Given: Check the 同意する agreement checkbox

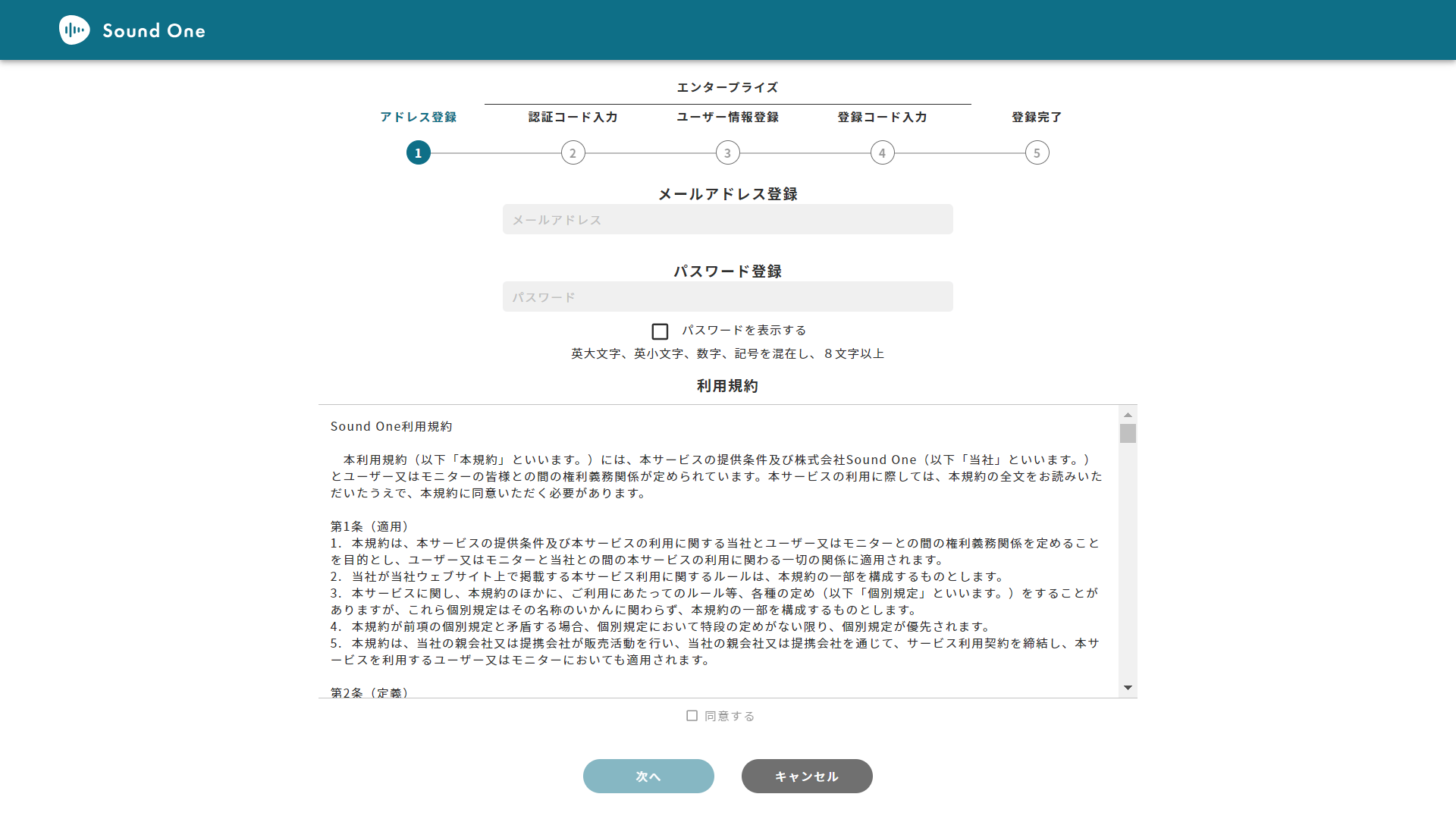Looking at the screenshot, I should (x=692, y=716).
